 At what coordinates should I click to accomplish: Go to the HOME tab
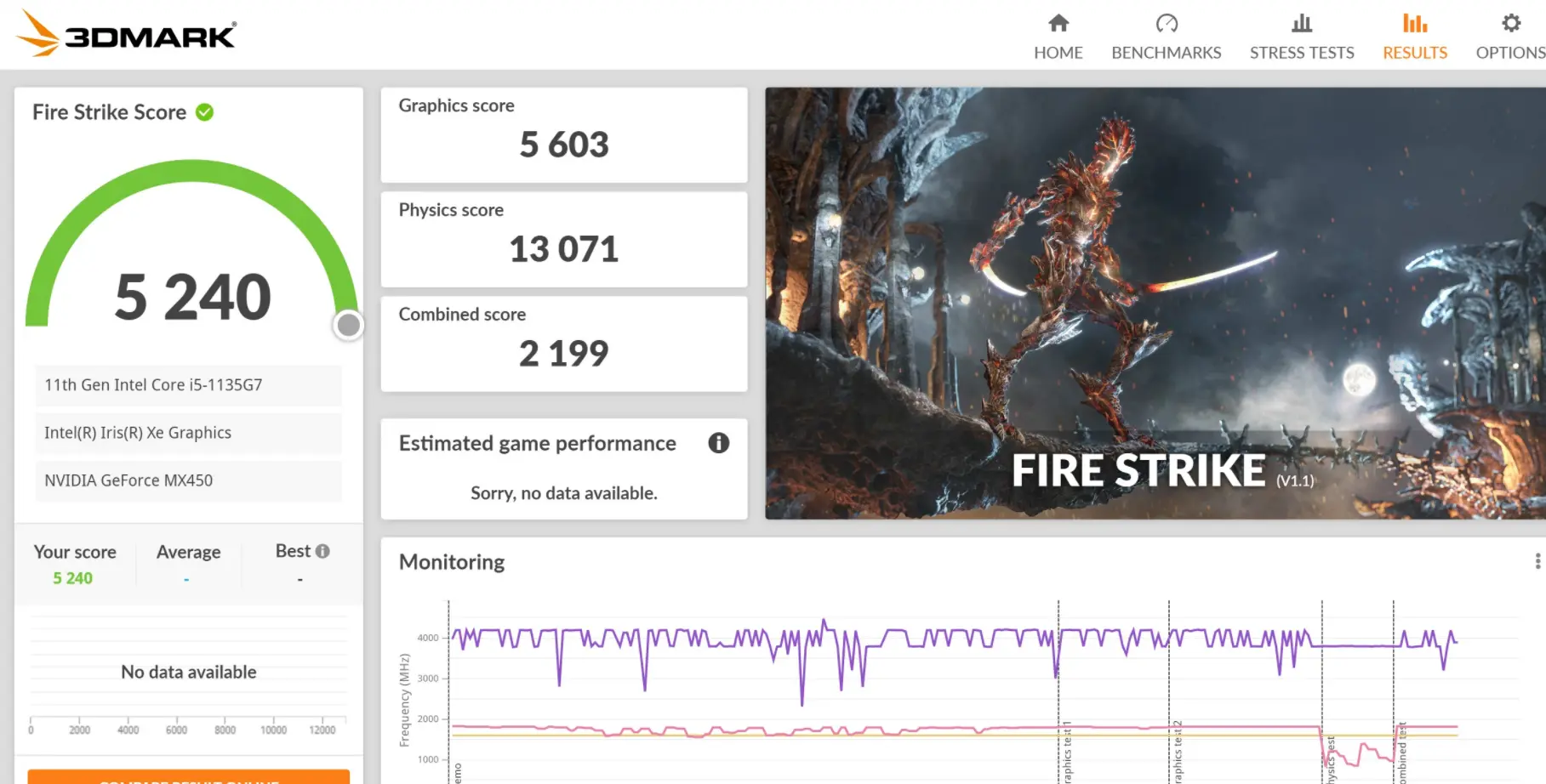(x=1058, y=53)
